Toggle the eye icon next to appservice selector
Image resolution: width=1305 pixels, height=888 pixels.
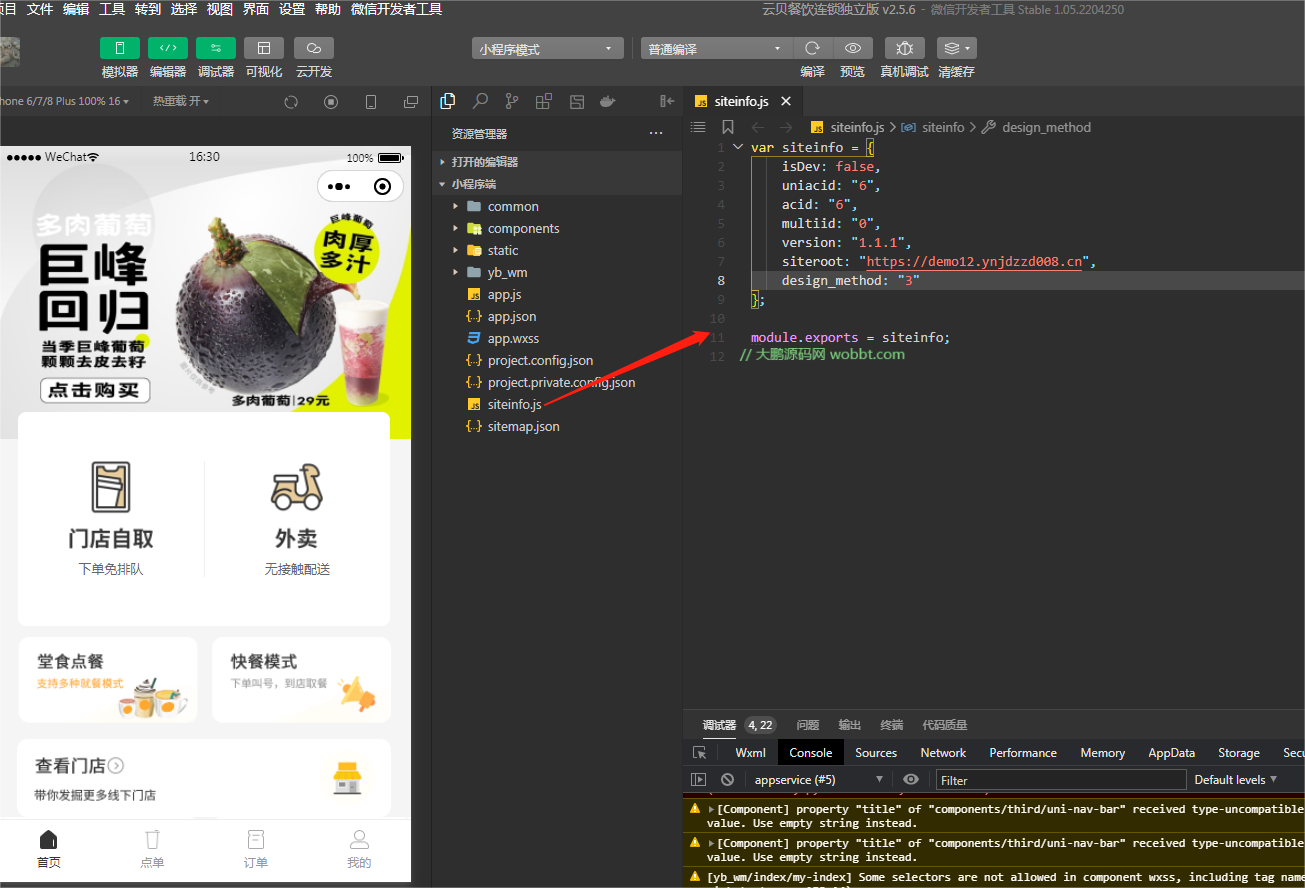910,779
